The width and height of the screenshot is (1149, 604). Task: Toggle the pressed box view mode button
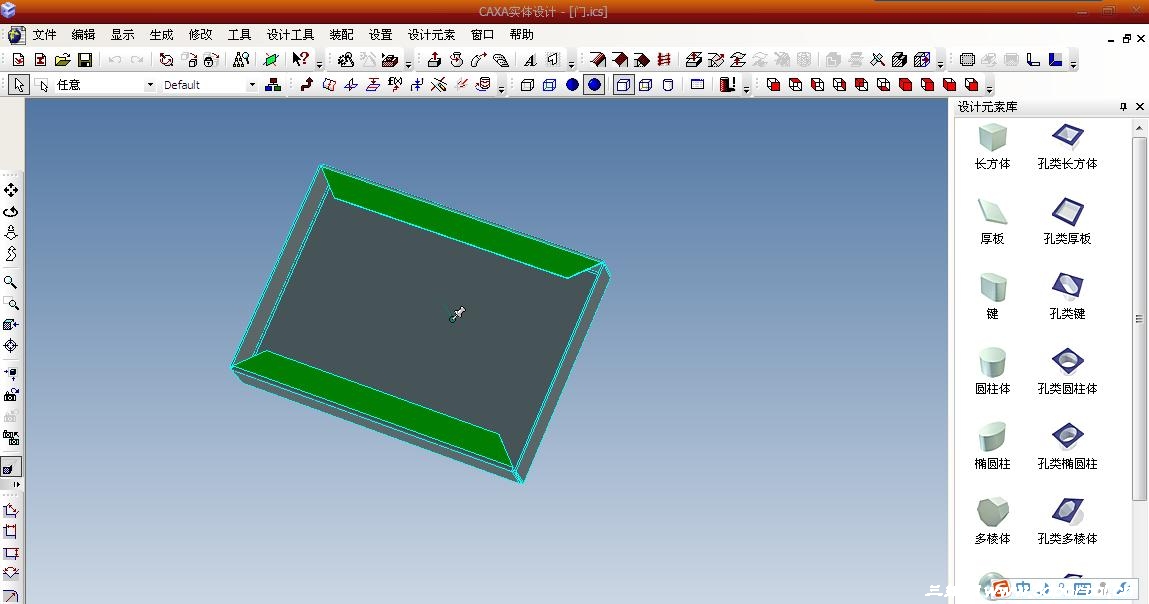623,85
